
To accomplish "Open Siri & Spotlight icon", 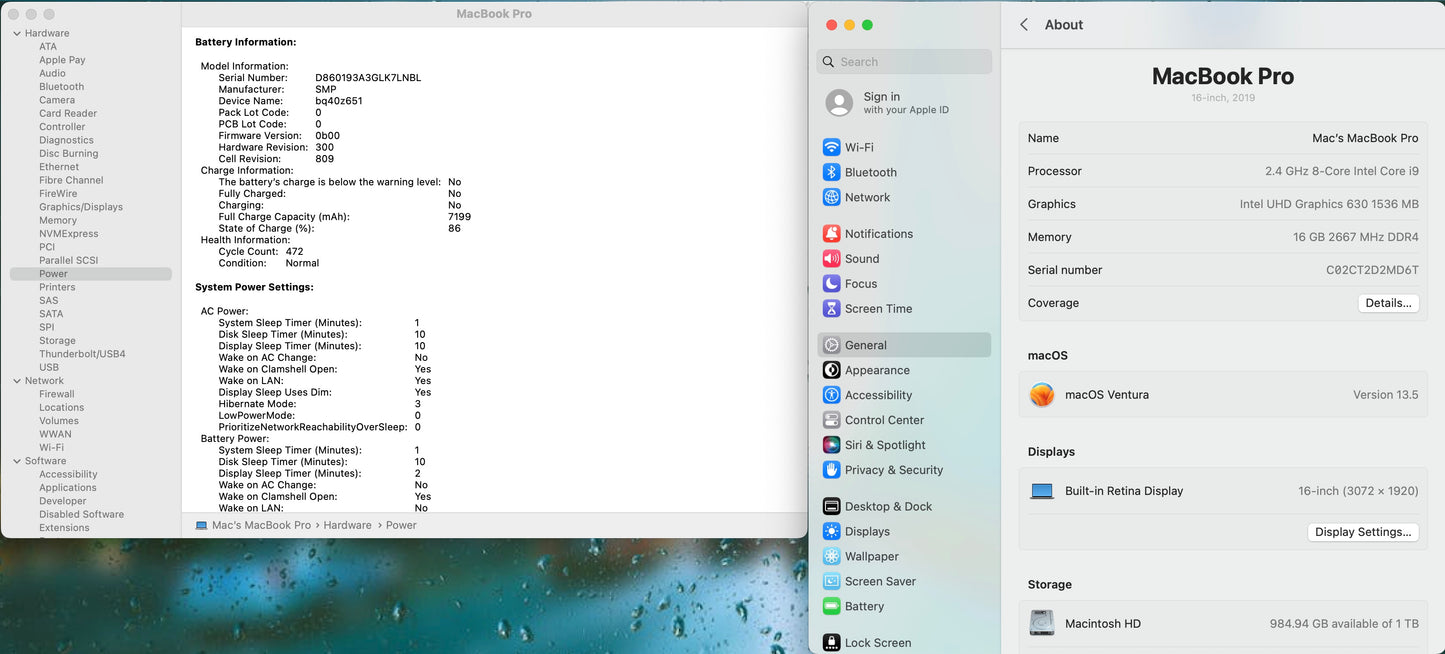I will [x=831, y=445].
